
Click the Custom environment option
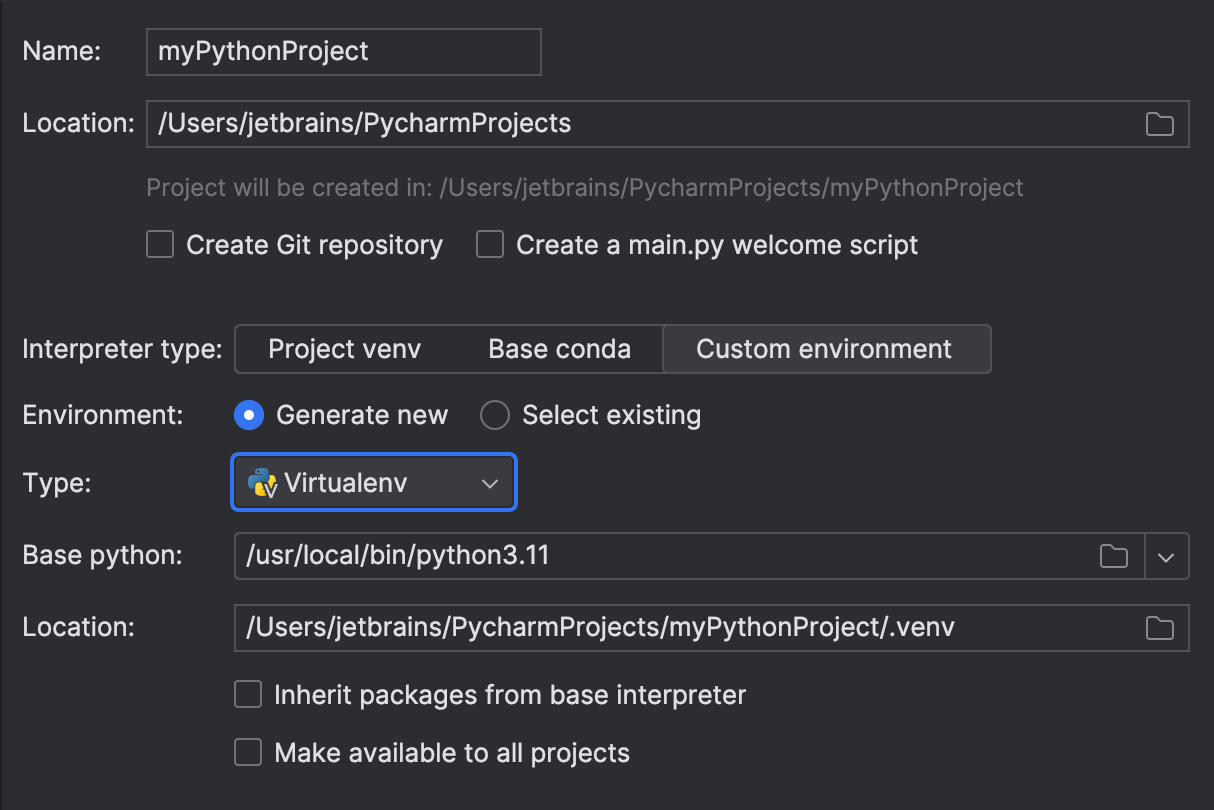[x=826, y=349]
